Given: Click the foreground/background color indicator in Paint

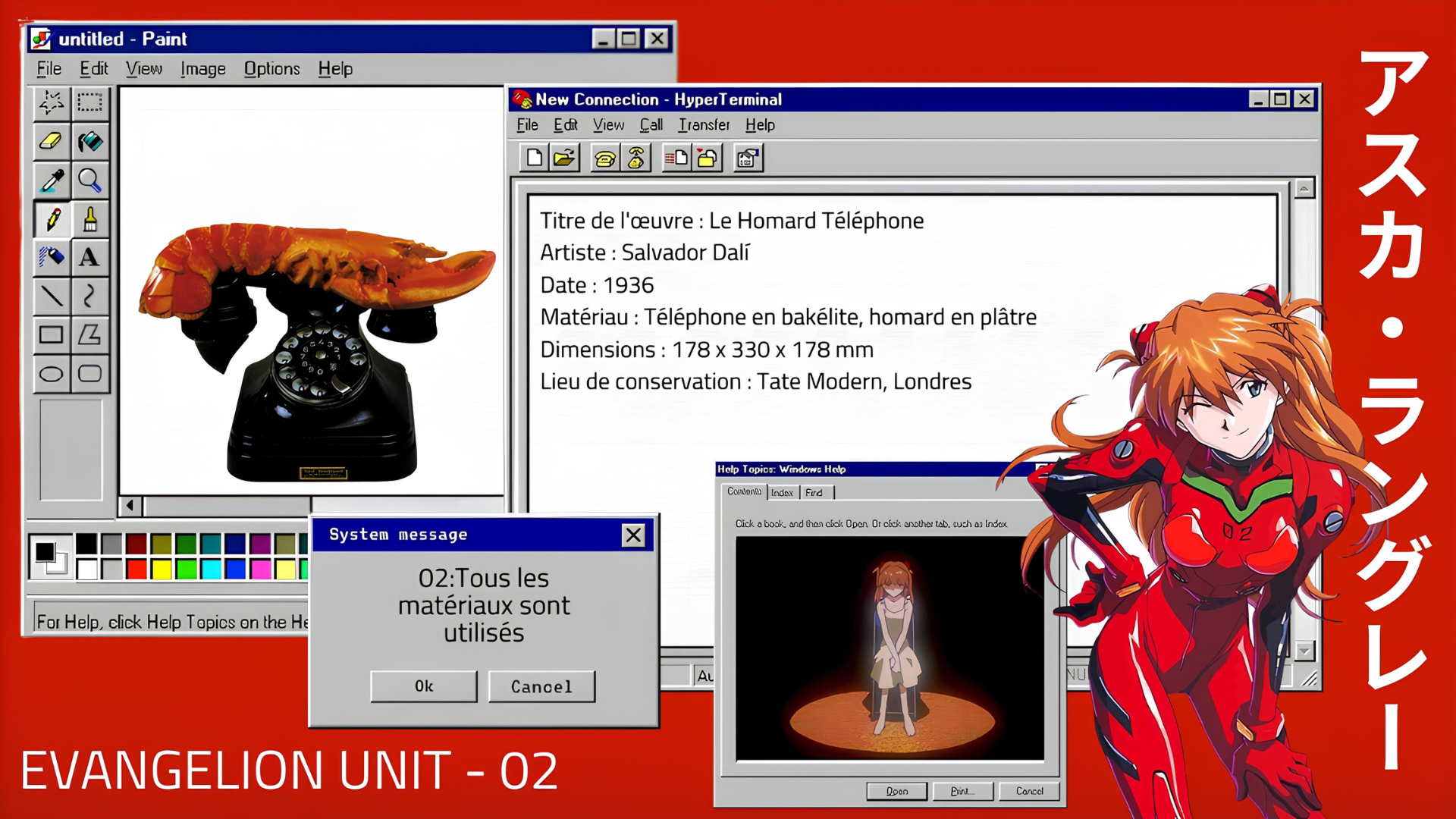Looking at the screenshot, I should pyautogui.click(x=50, y=556).
